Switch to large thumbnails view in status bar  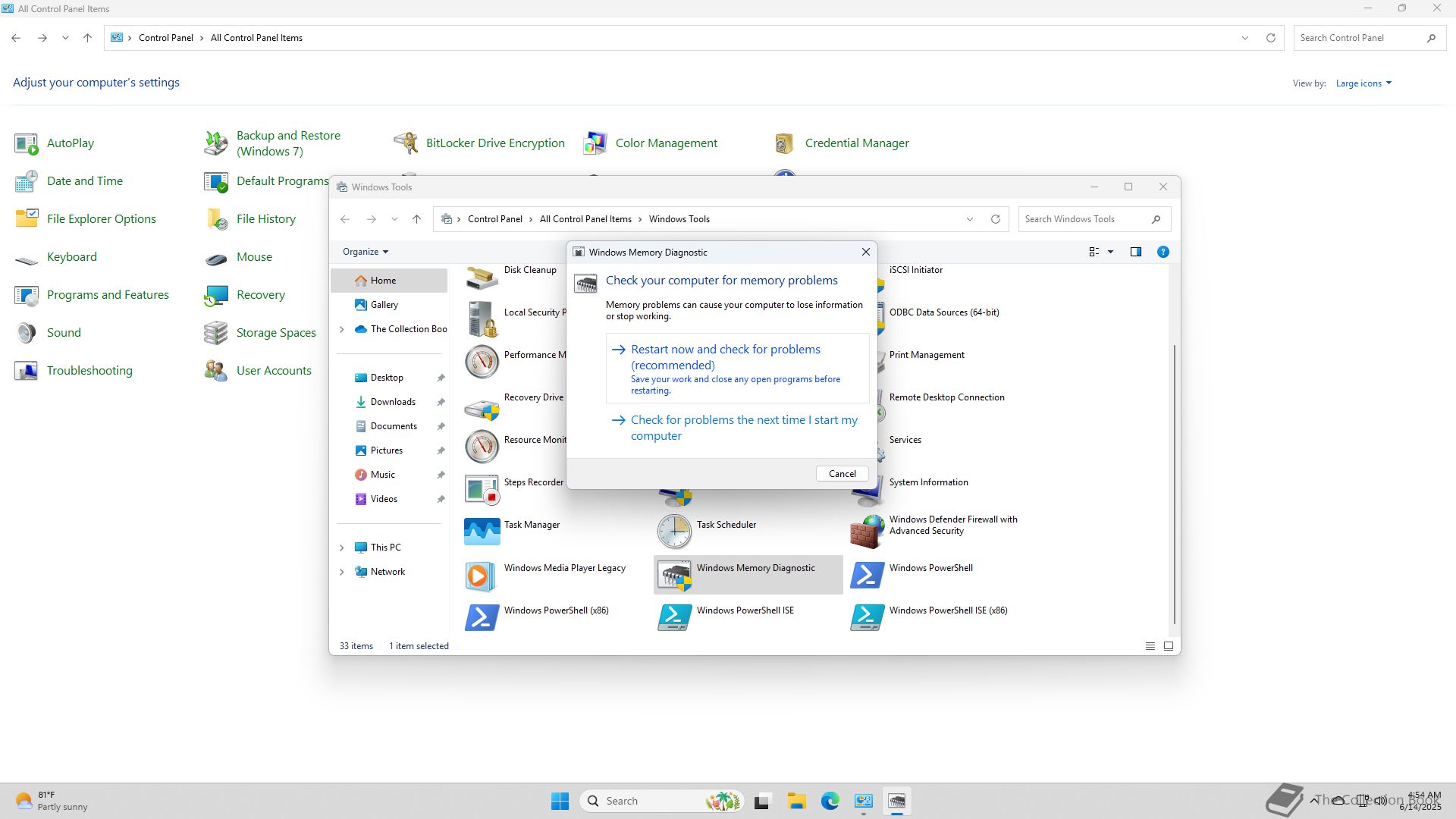tap(1169, 646)
